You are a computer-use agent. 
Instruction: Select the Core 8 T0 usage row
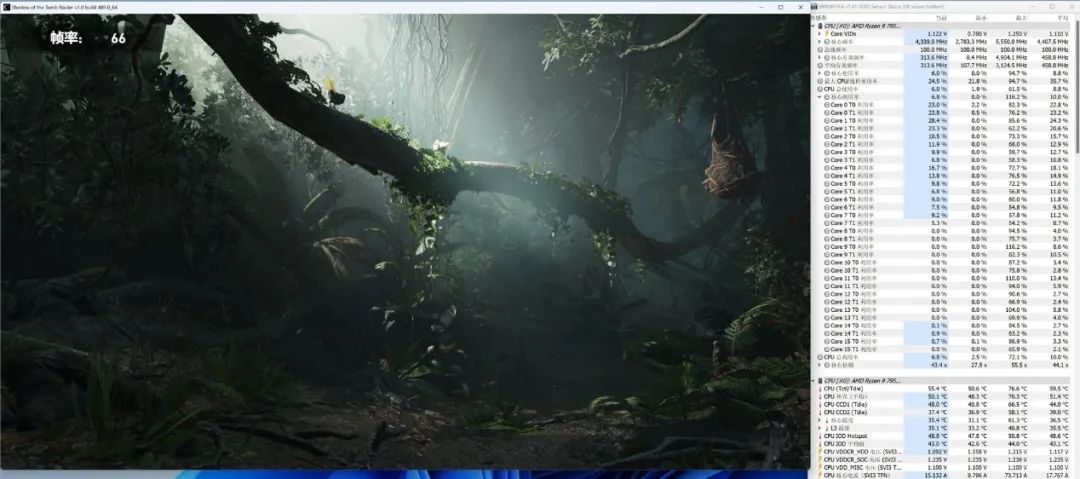(942, 231)
